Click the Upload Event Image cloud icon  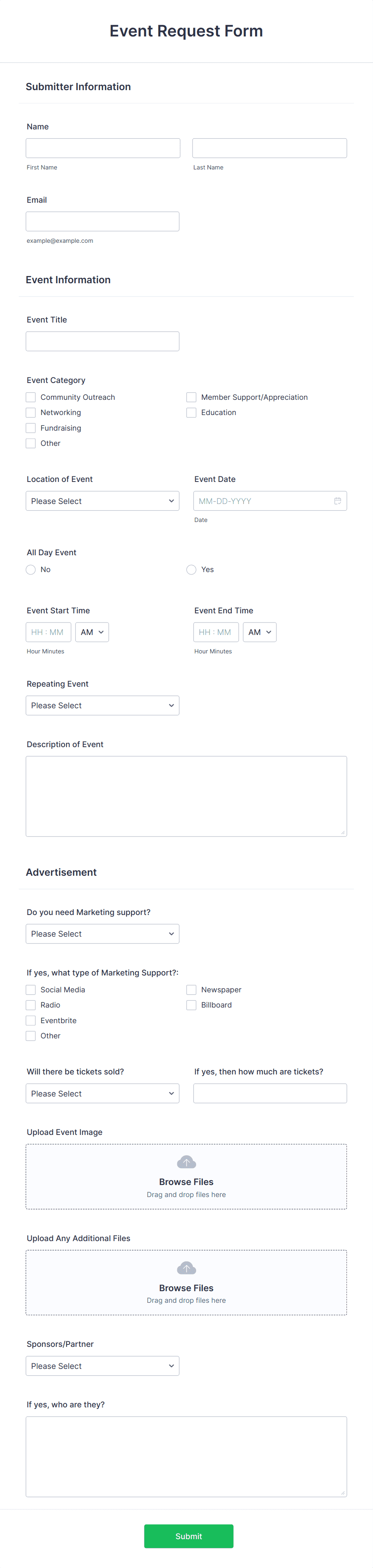186,1162
